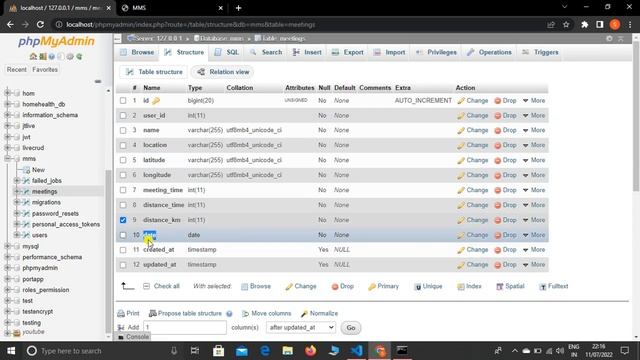Click the Go button to add columns

coord(351,328)
